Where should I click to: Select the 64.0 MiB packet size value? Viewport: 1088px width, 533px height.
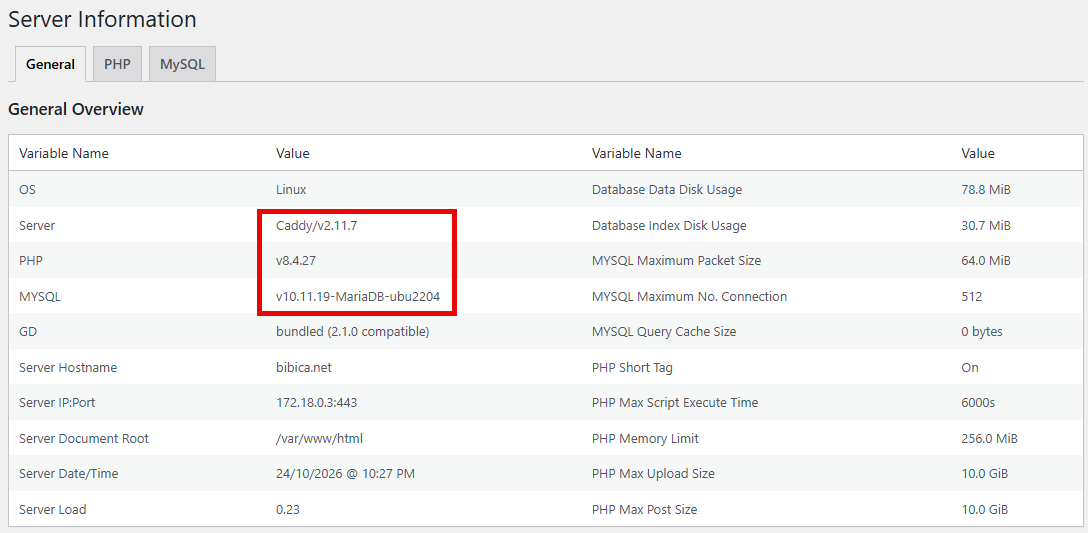pyautogui.click(x=986, y=261)
